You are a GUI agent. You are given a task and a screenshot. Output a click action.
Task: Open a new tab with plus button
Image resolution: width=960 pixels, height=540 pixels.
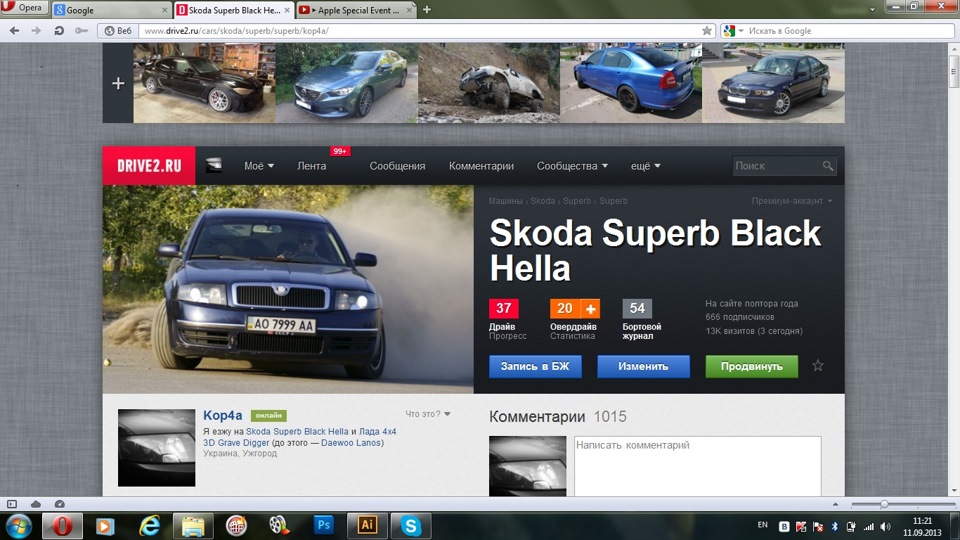[x=427, y=10]
